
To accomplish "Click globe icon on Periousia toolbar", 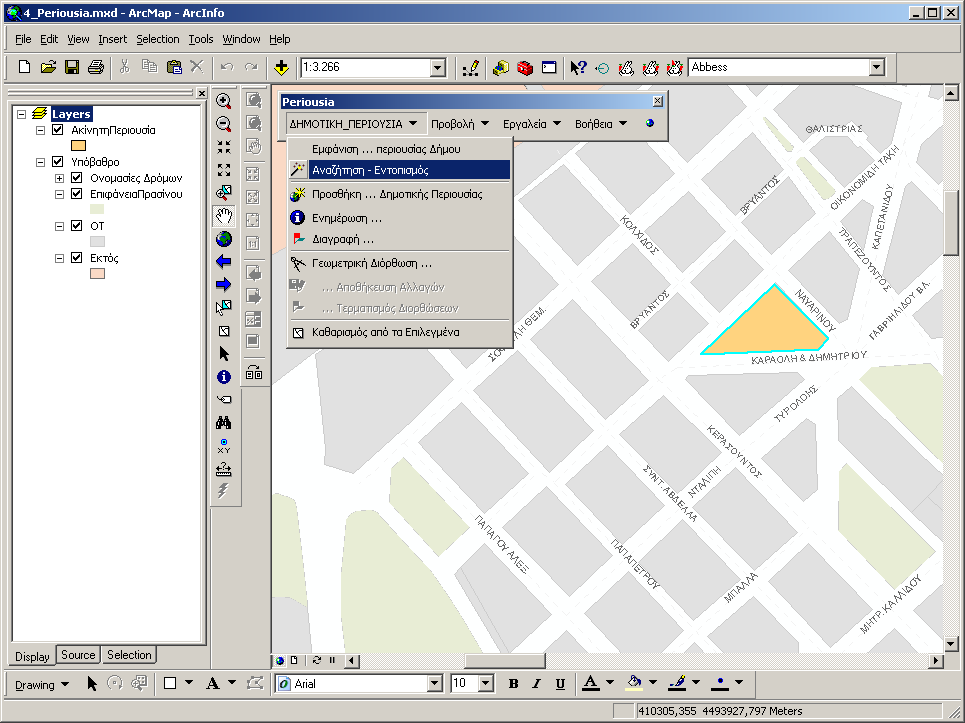I will tap(650, 123).
